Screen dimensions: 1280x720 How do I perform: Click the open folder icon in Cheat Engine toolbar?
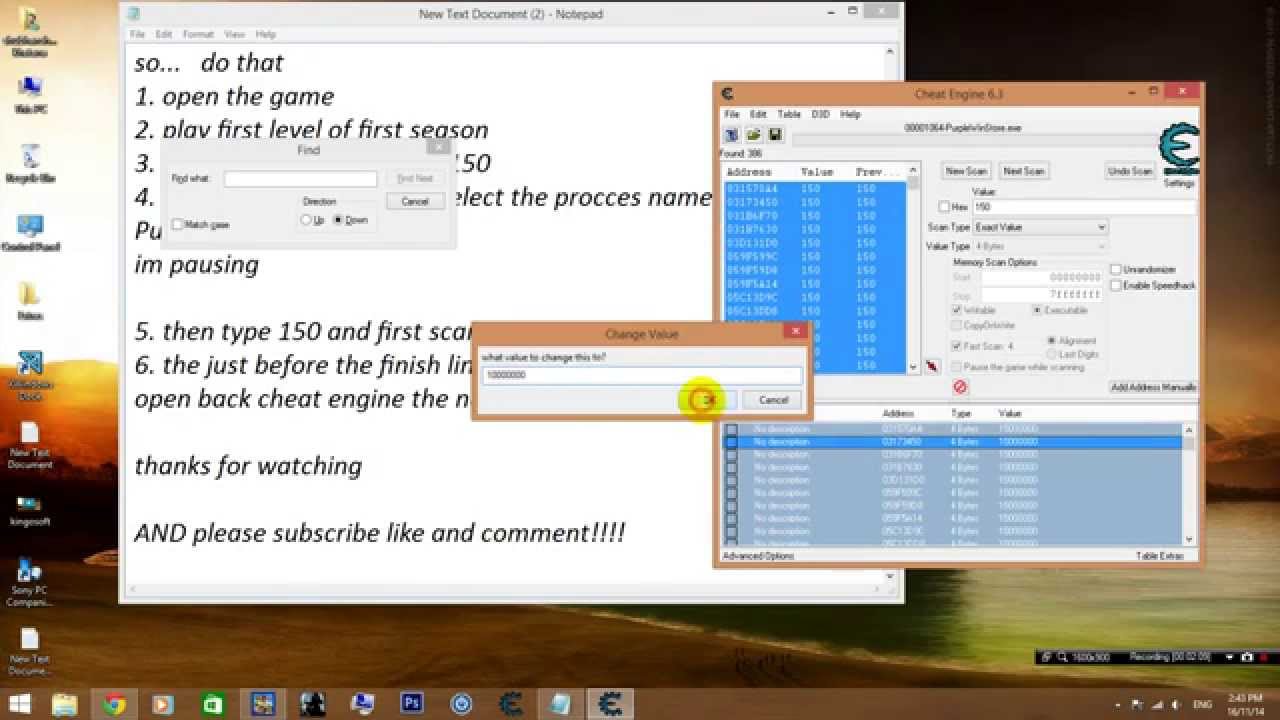(x=753, y=134)
